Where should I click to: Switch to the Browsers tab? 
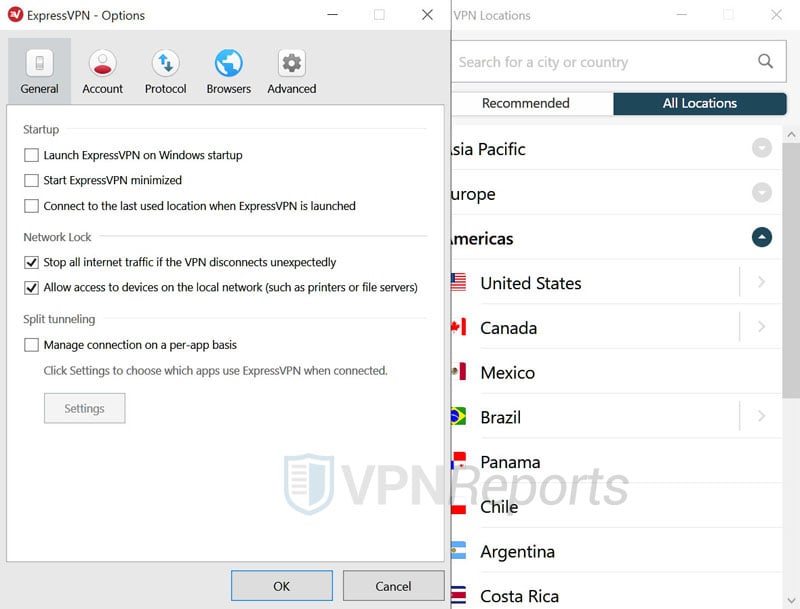[x=229, y=71]
